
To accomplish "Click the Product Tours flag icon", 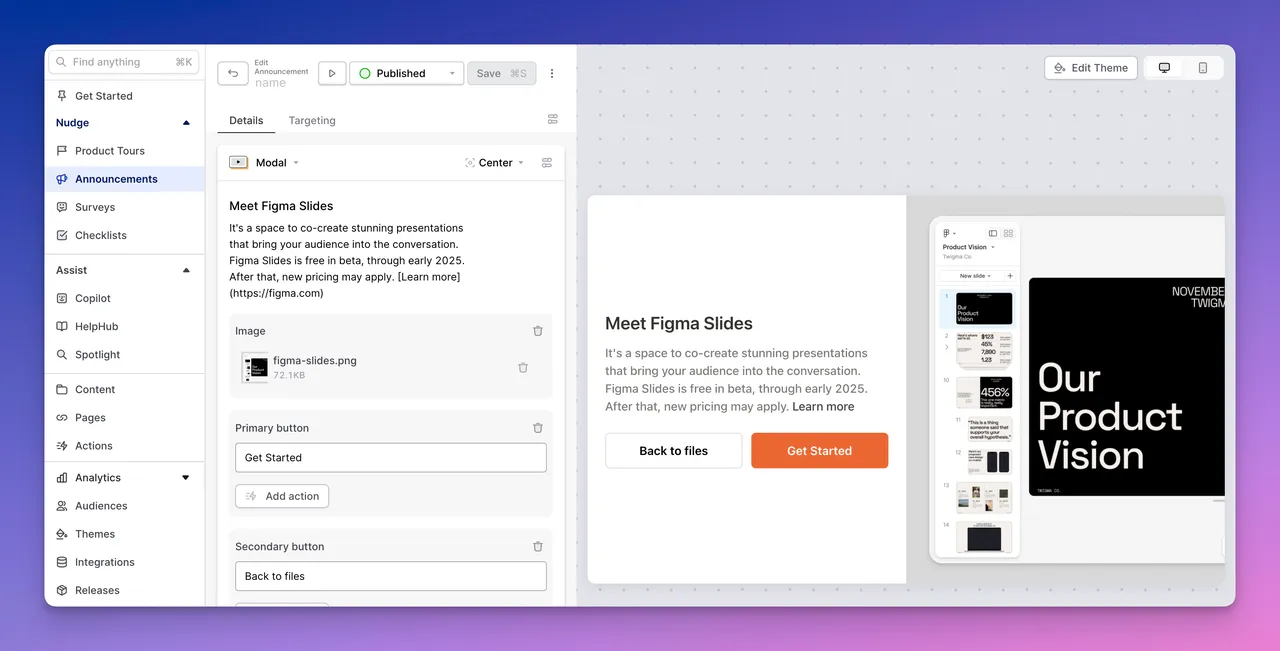I will coord(62,151).
